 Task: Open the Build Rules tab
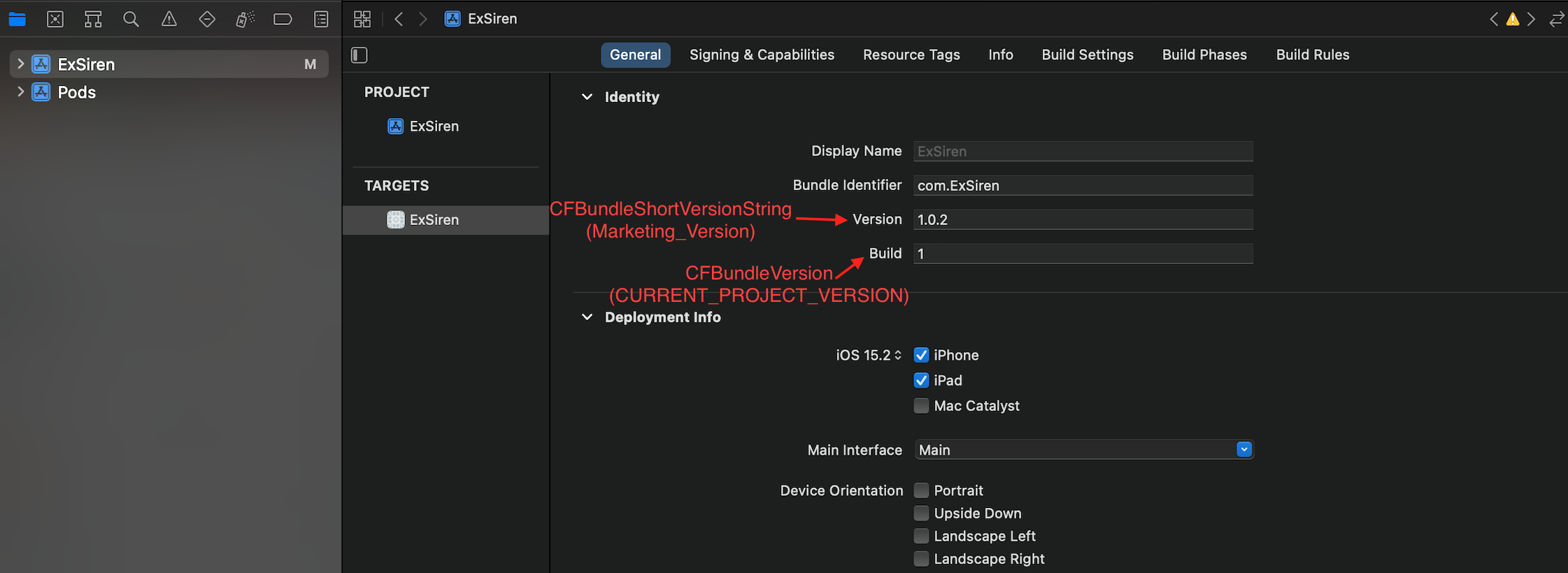[x=1313, y=55]
